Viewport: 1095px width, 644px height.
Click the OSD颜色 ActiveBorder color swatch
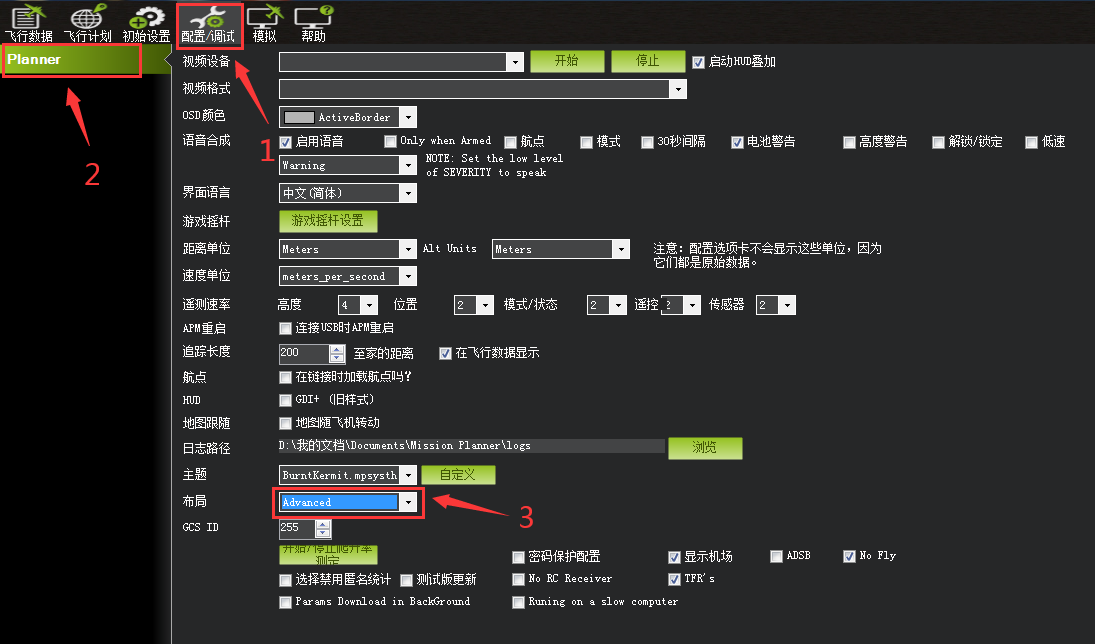(x=299, y=117)
